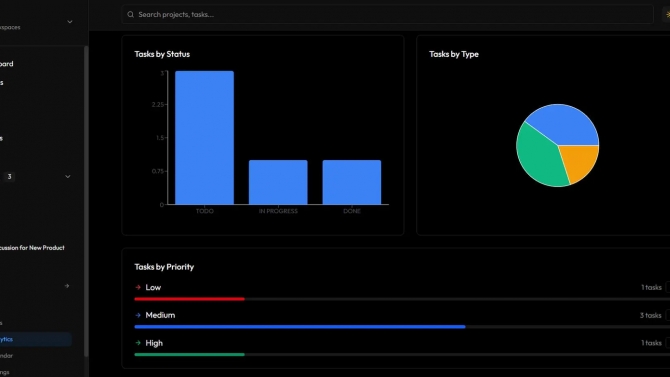
Task: Click the red Low priority progress bar
Action: 189,299
